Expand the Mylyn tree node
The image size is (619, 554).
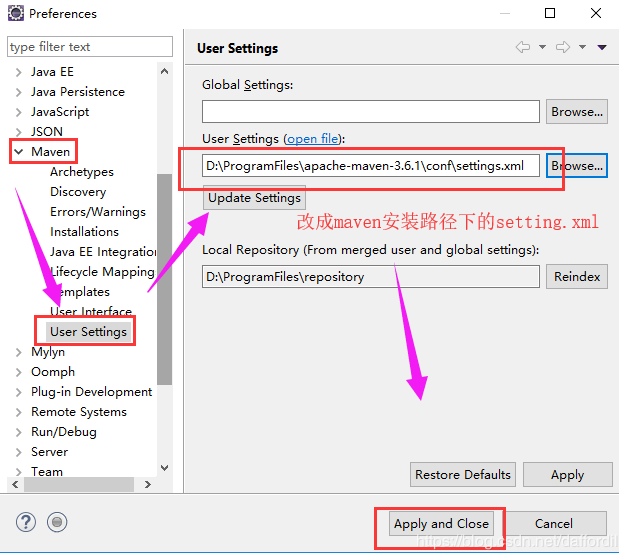19,352
